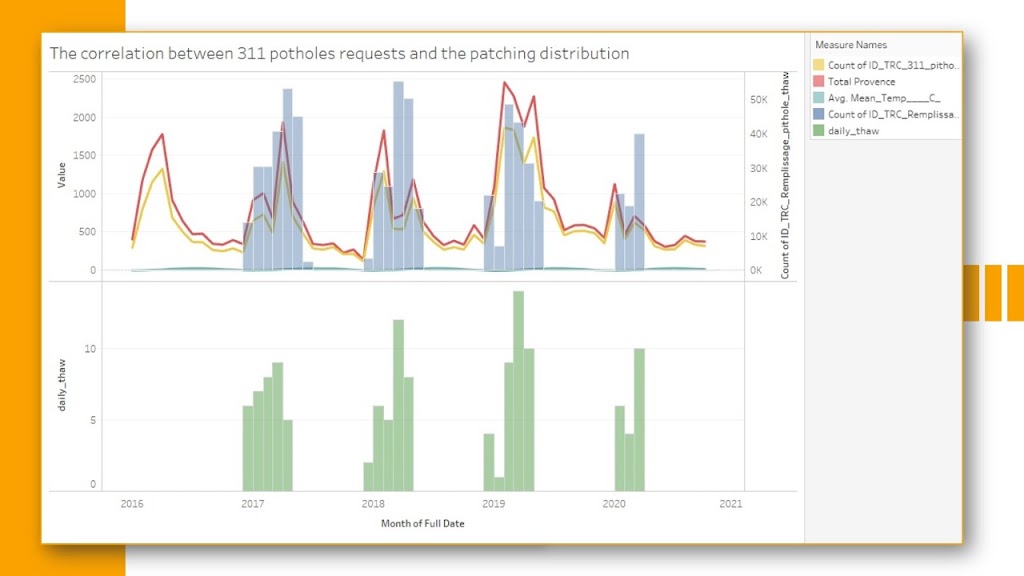Click the 50K tick on the right axis
Viewport: 1024px width, 576px height.
pos(758,100)
